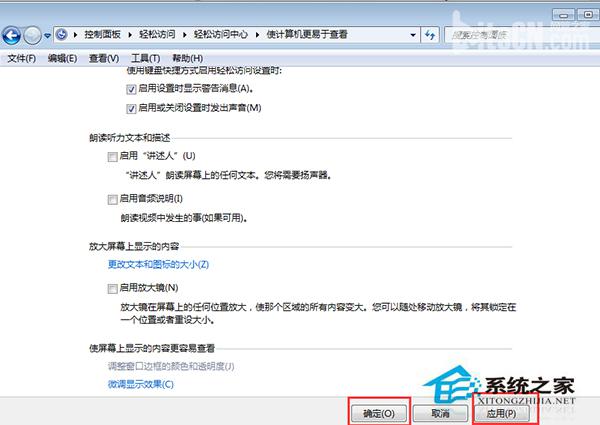Open the 工具(T) menu

click(145, 59)
